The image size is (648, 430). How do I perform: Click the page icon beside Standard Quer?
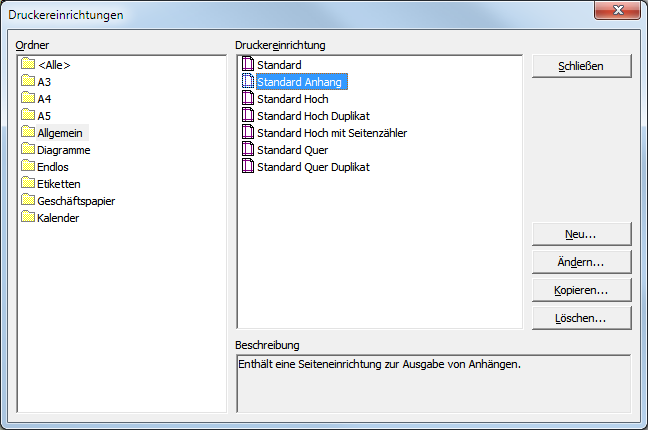pyautogui.click(x=248, y=150)
